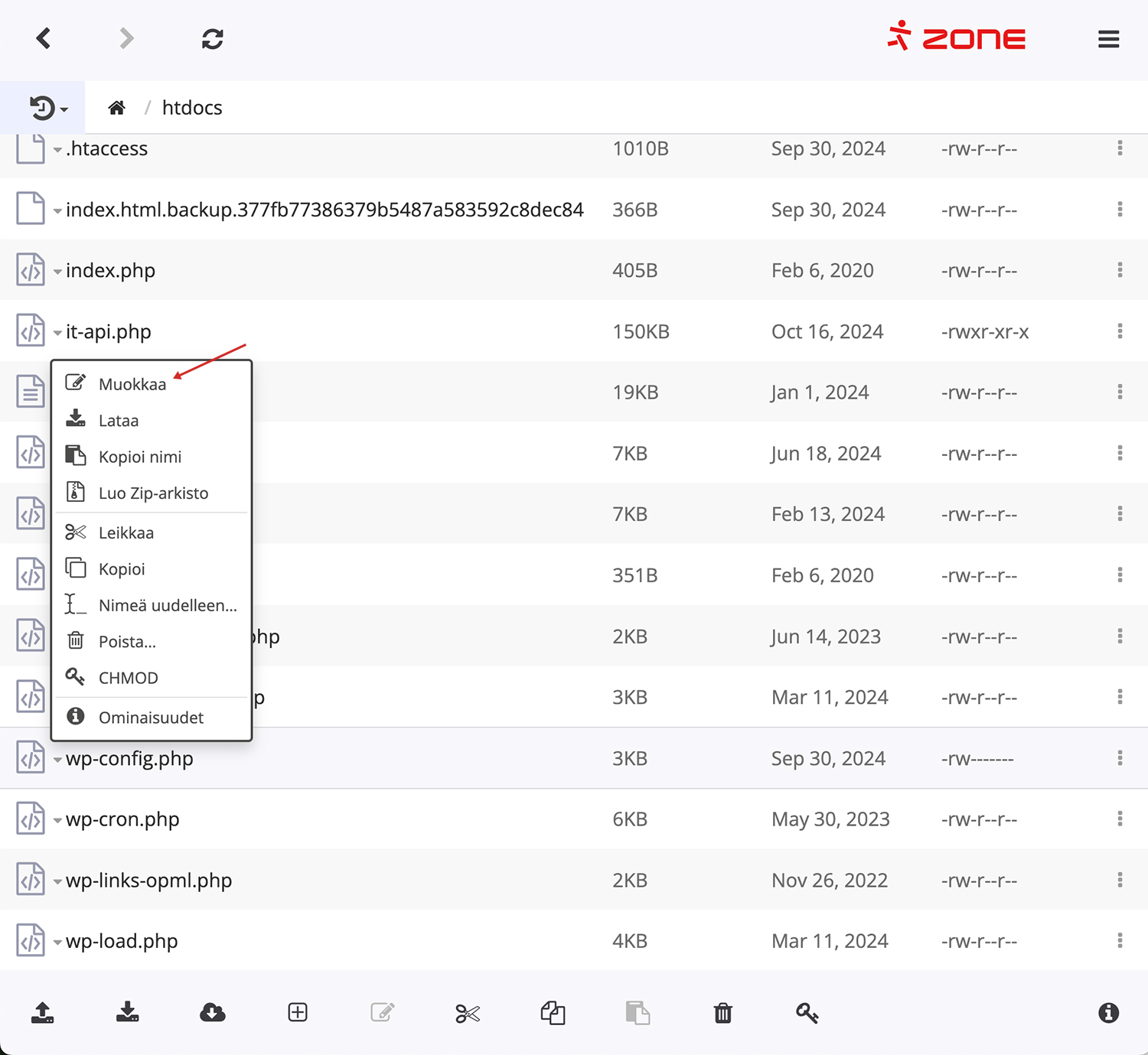Expand dropdown arrow next to index.php
The width and height of the screenshot is (1148, 1055).
57,272
